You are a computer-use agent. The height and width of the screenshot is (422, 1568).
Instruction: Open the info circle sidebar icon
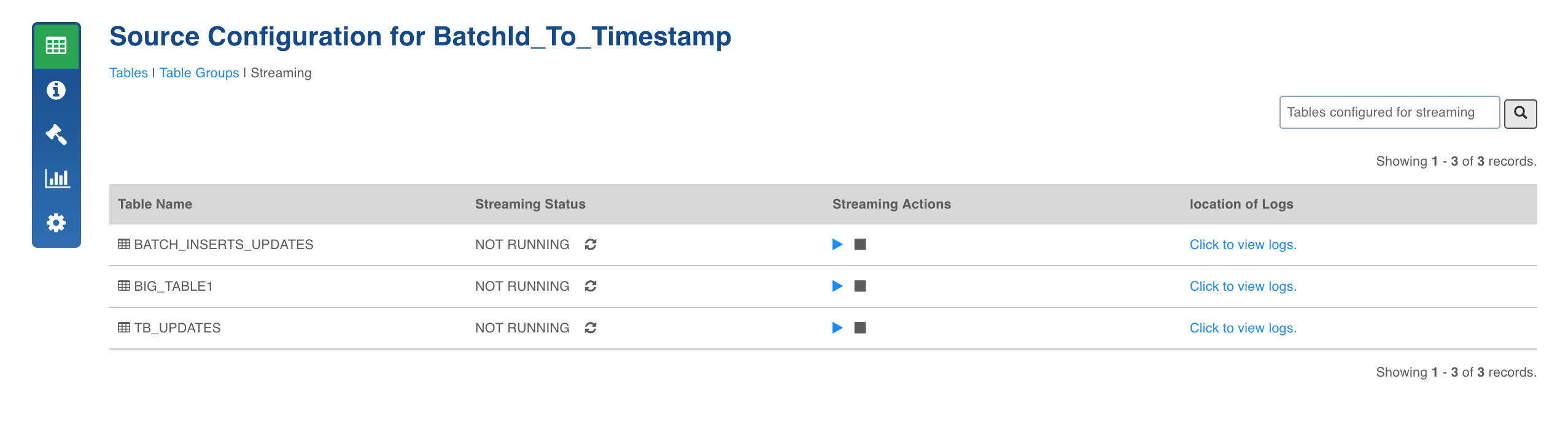click(x=56, y=90)
